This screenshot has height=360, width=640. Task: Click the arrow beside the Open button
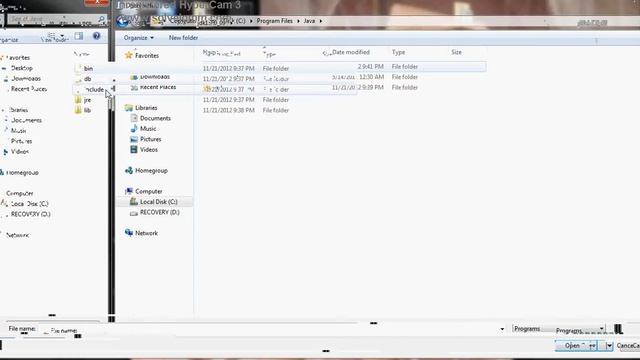[609, 346]
